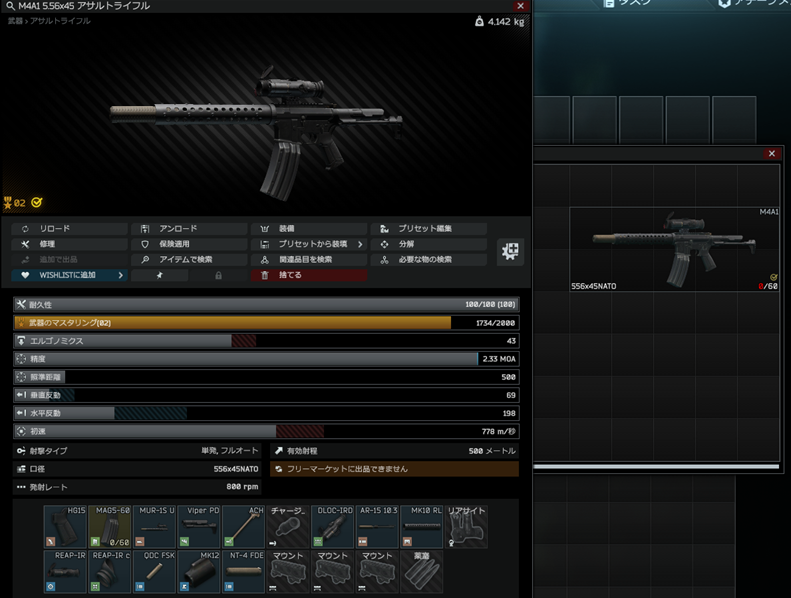Click the REAP-IR scope slot
The width and height of the screenshot is (791, 598).
(x=65, y=570)
